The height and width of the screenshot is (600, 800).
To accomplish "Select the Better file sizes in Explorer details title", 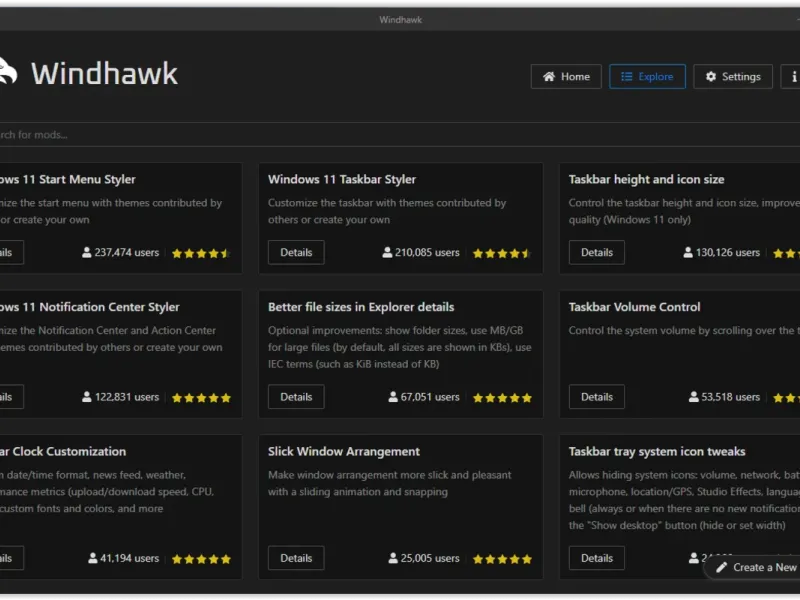I will coord(361,307).
